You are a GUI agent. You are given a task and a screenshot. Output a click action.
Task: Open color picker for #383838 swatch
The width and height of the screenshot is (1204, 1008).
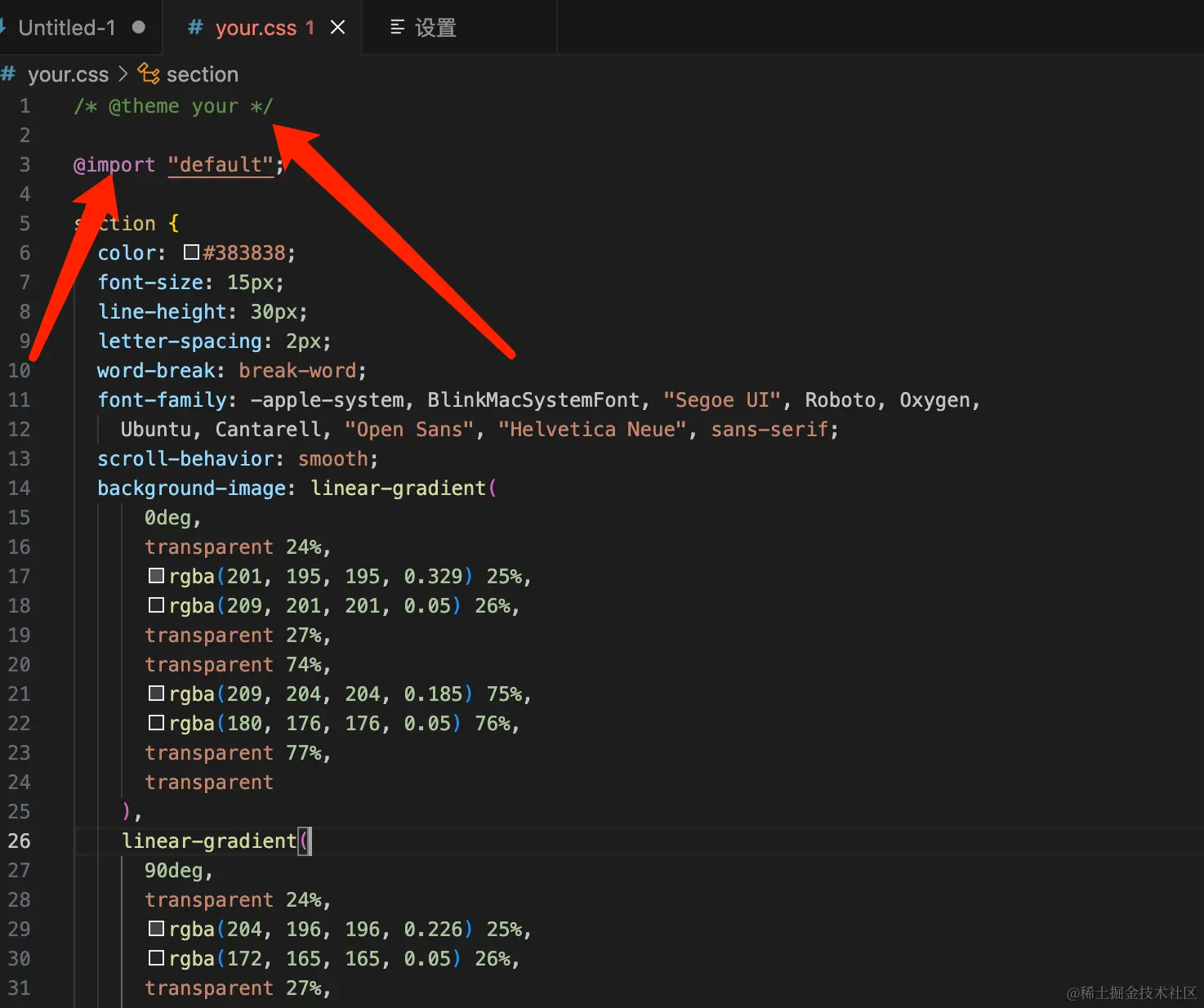[191, 252]
